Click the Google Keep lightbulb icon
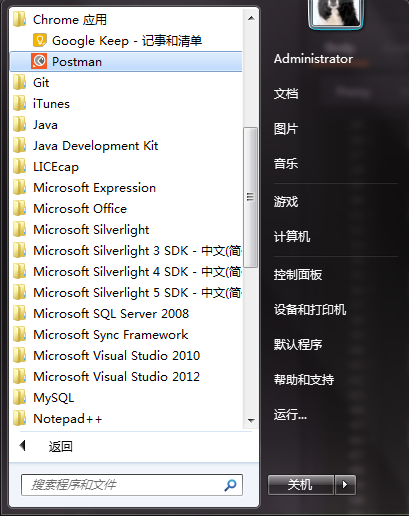Screen dimensions: 409x516 (x=40, y=40)
